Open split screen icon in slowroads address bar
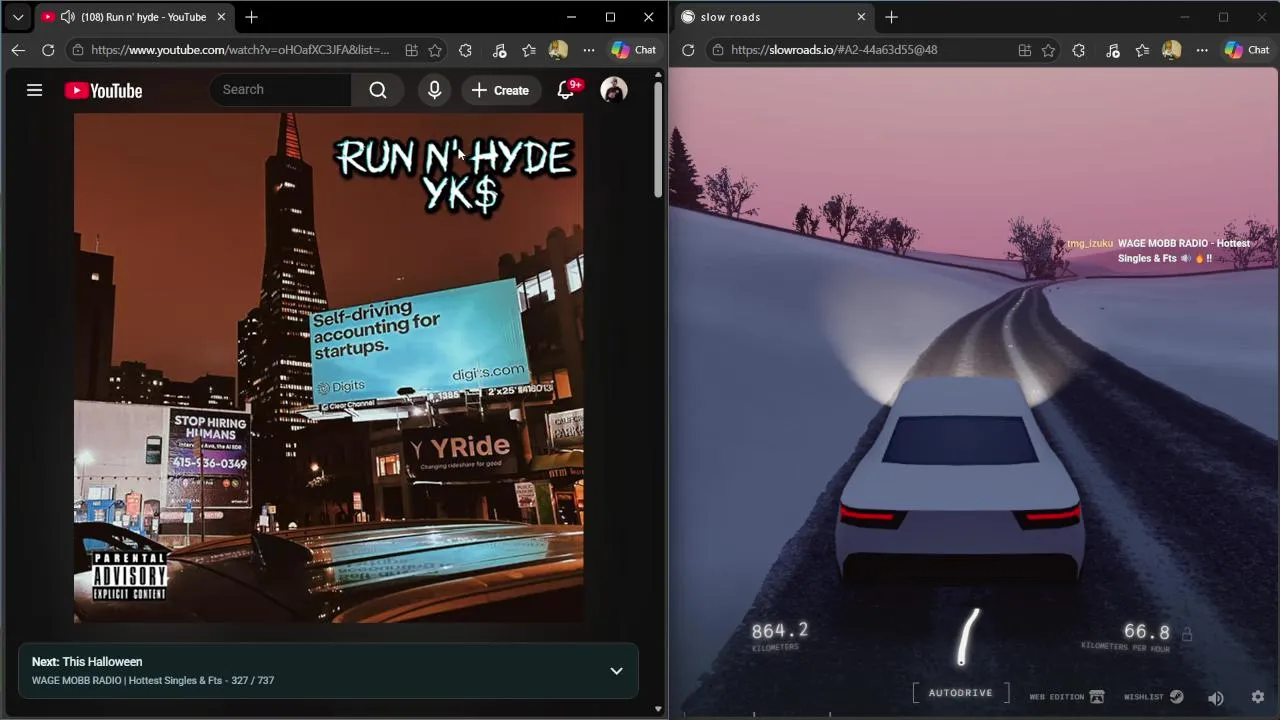 1024,50
